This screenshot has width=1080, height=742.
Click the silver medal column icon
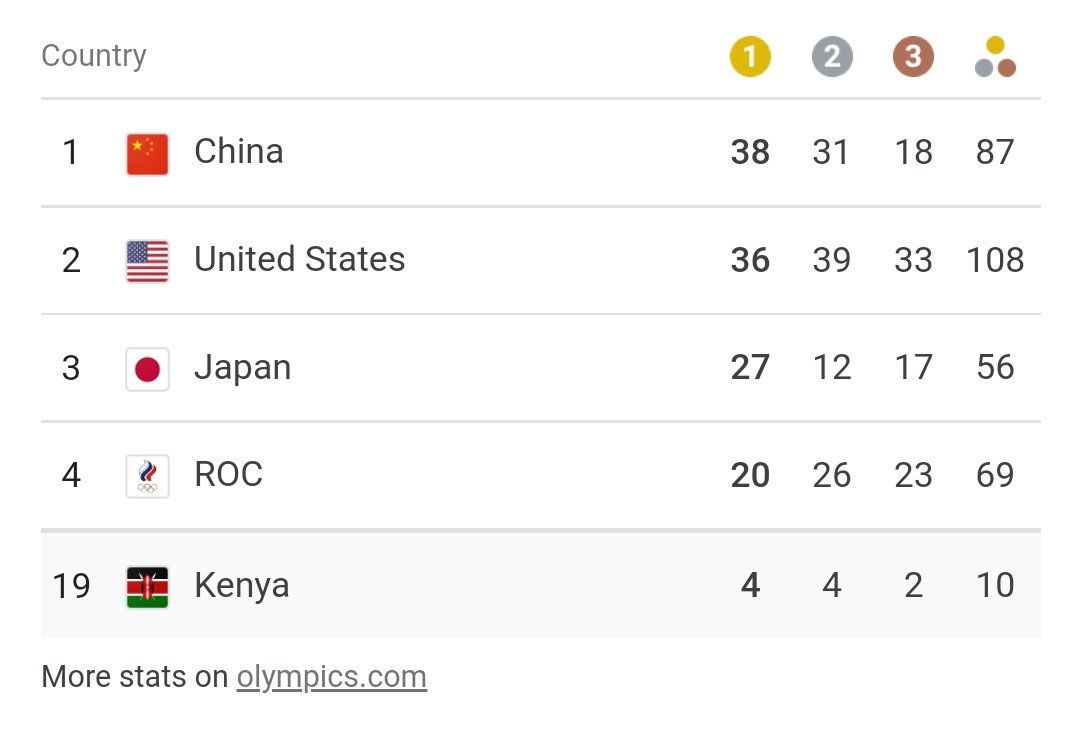(x=832, y=56)
